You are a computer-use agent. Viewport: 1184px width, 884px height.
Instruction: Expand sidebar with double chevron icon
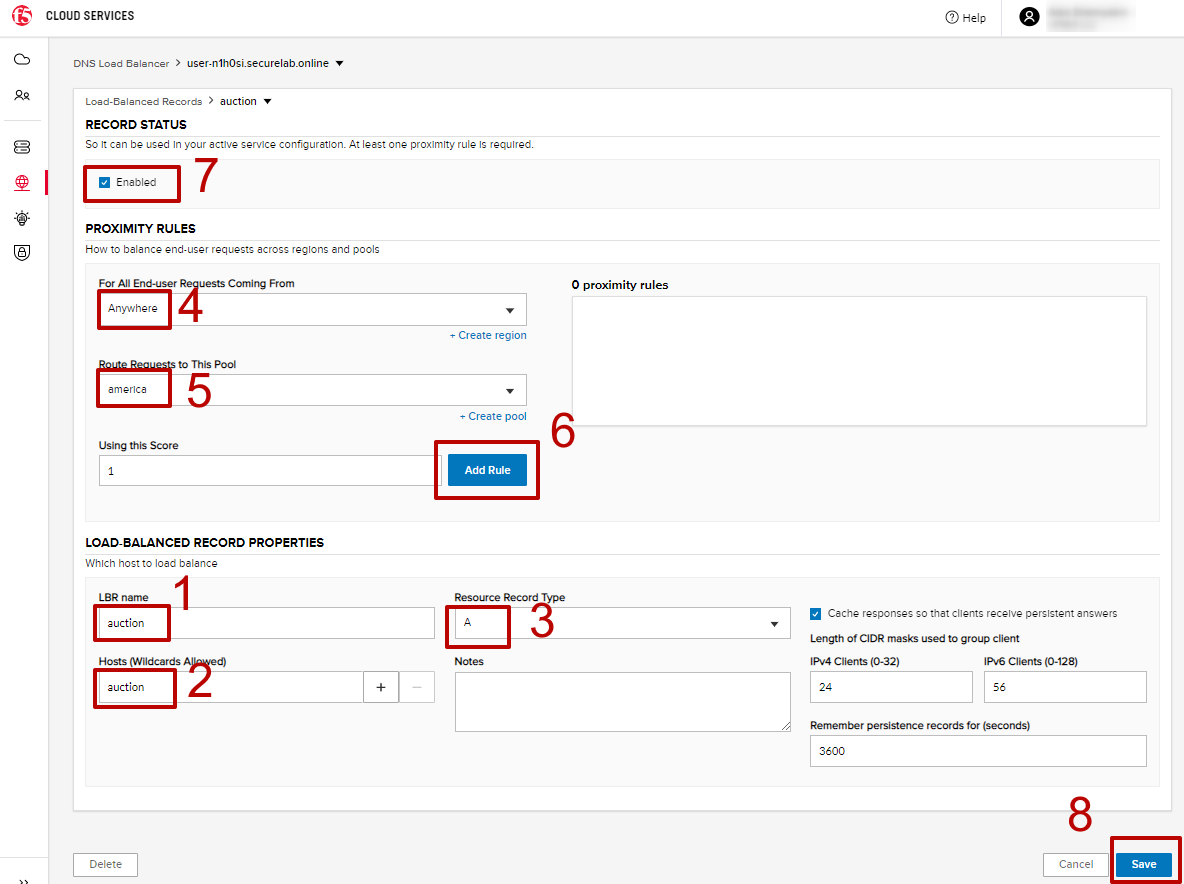23,880
